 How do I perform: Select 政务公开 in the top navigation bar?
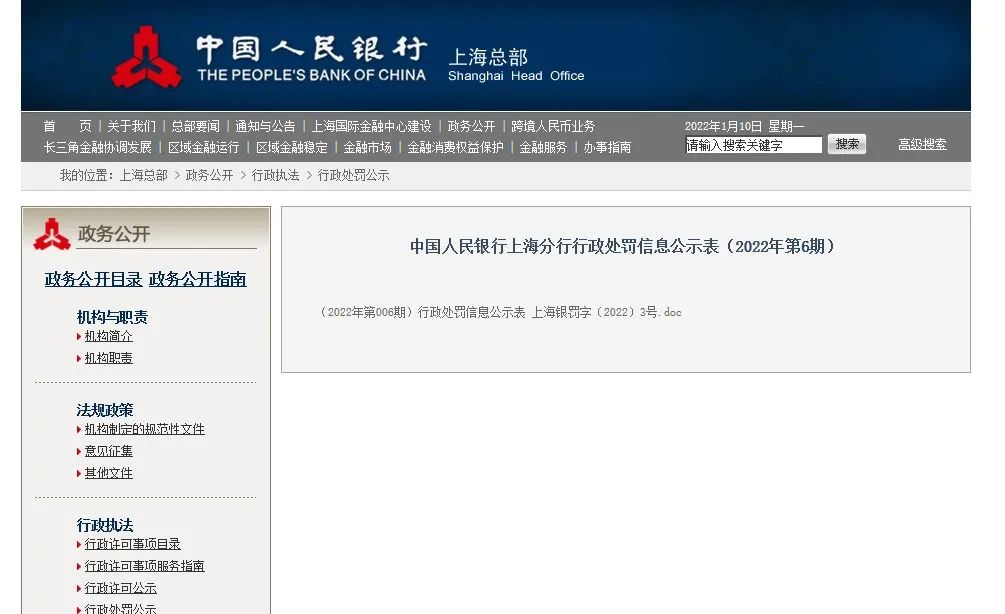click(472, 126)
